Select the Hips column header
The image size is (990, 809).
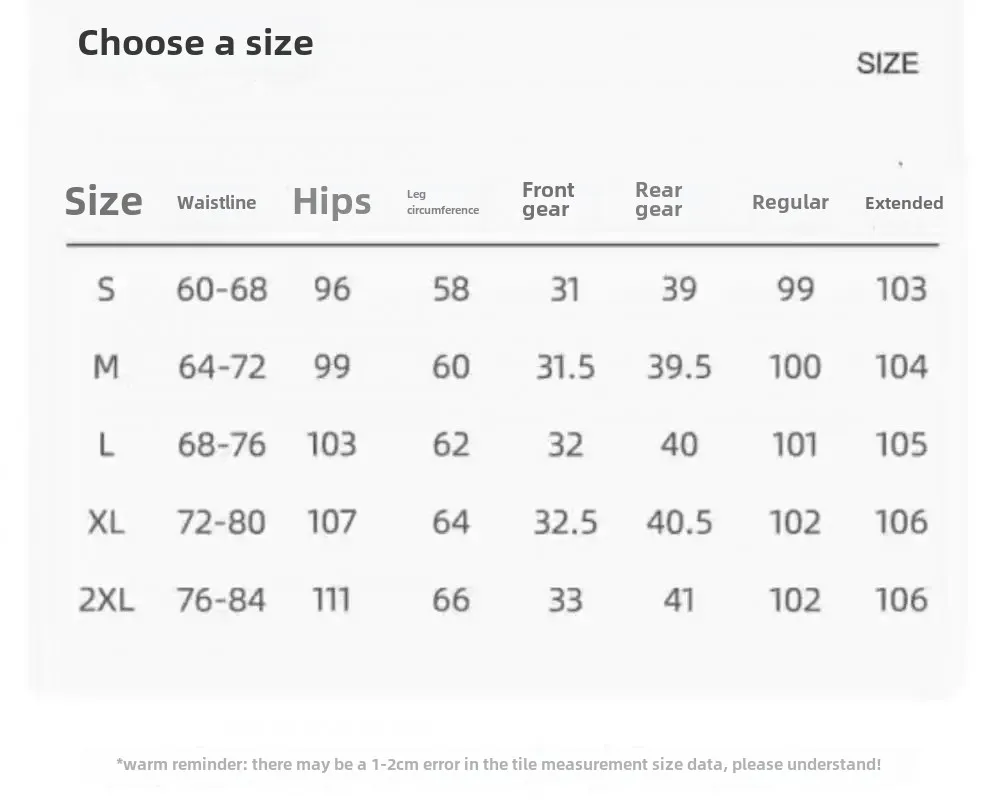tap(332, 202)
